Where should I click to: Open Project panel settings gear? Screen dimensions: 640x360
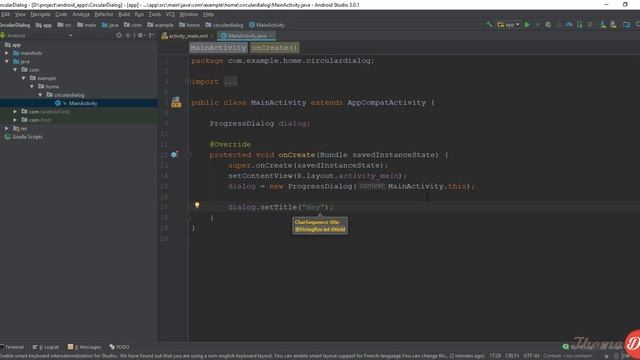coord(140,36)
